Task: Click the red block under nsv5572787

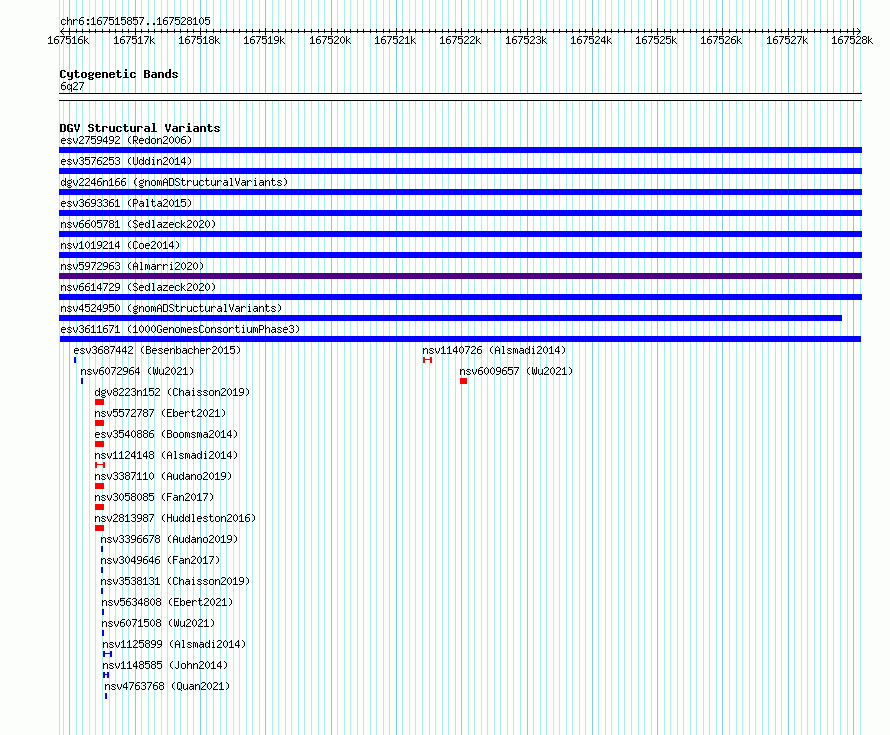Action: [x=99, y=423]
